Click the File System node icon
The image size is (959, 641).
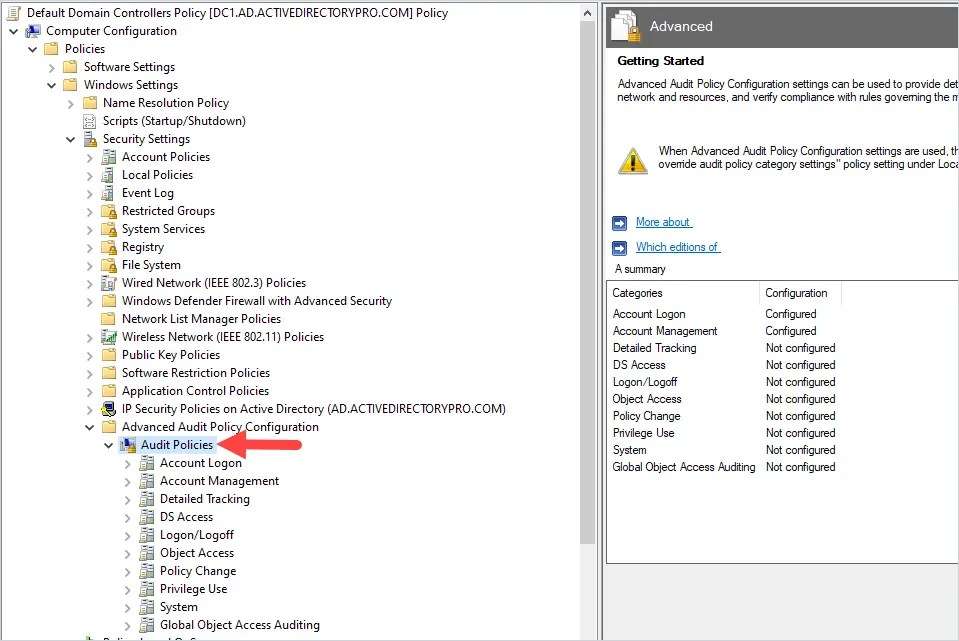tap(107, 264)
